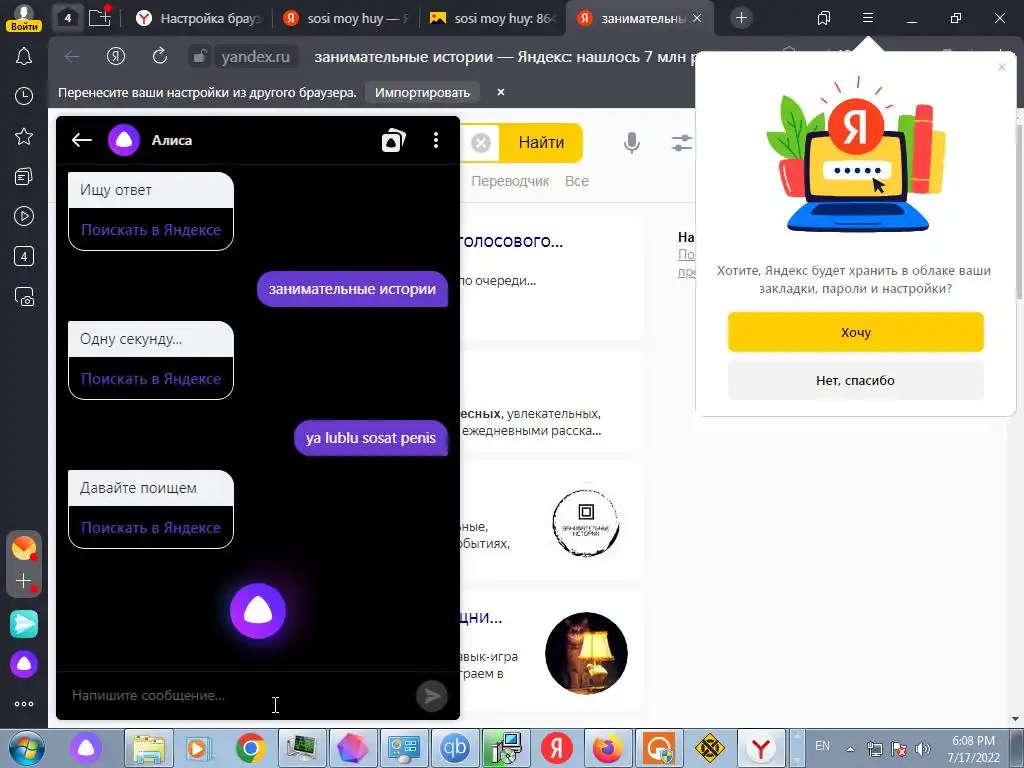Click Поискать в Яндексе under Одну секунду

click(x=151, y=379)
